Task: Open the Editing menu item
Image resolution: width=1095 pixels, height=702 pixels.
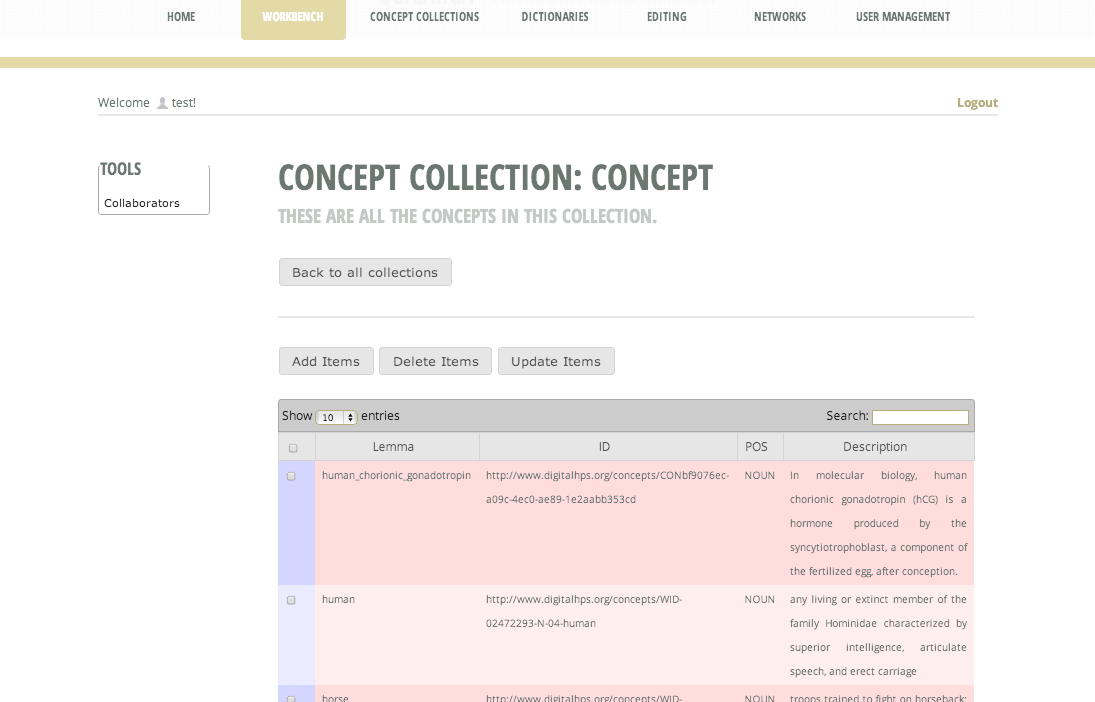Action: pos(666,17)
